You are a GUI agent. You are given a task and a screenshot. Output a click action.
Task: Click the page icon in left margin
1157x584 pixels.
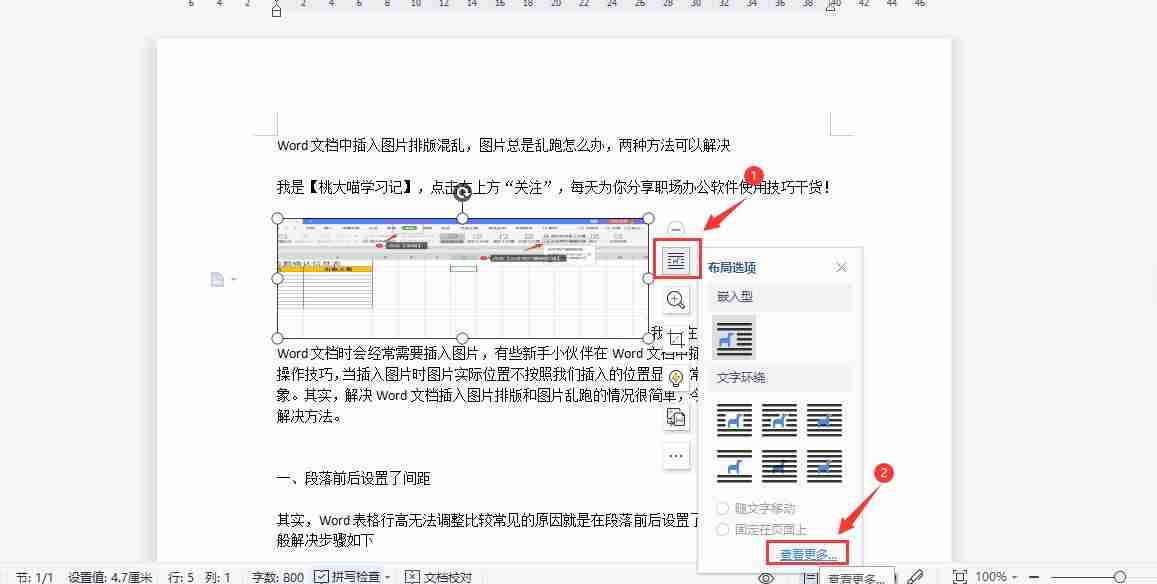[217, 279]
